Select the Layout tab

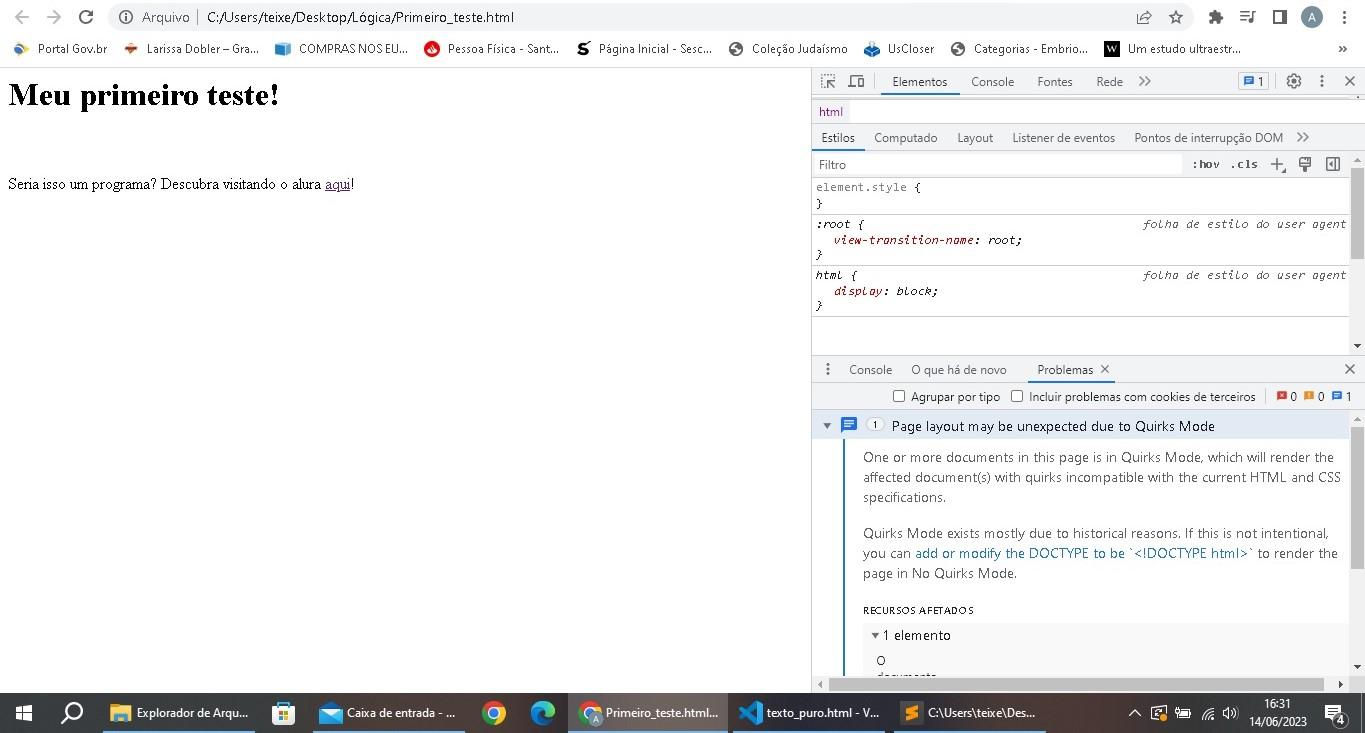975,138
